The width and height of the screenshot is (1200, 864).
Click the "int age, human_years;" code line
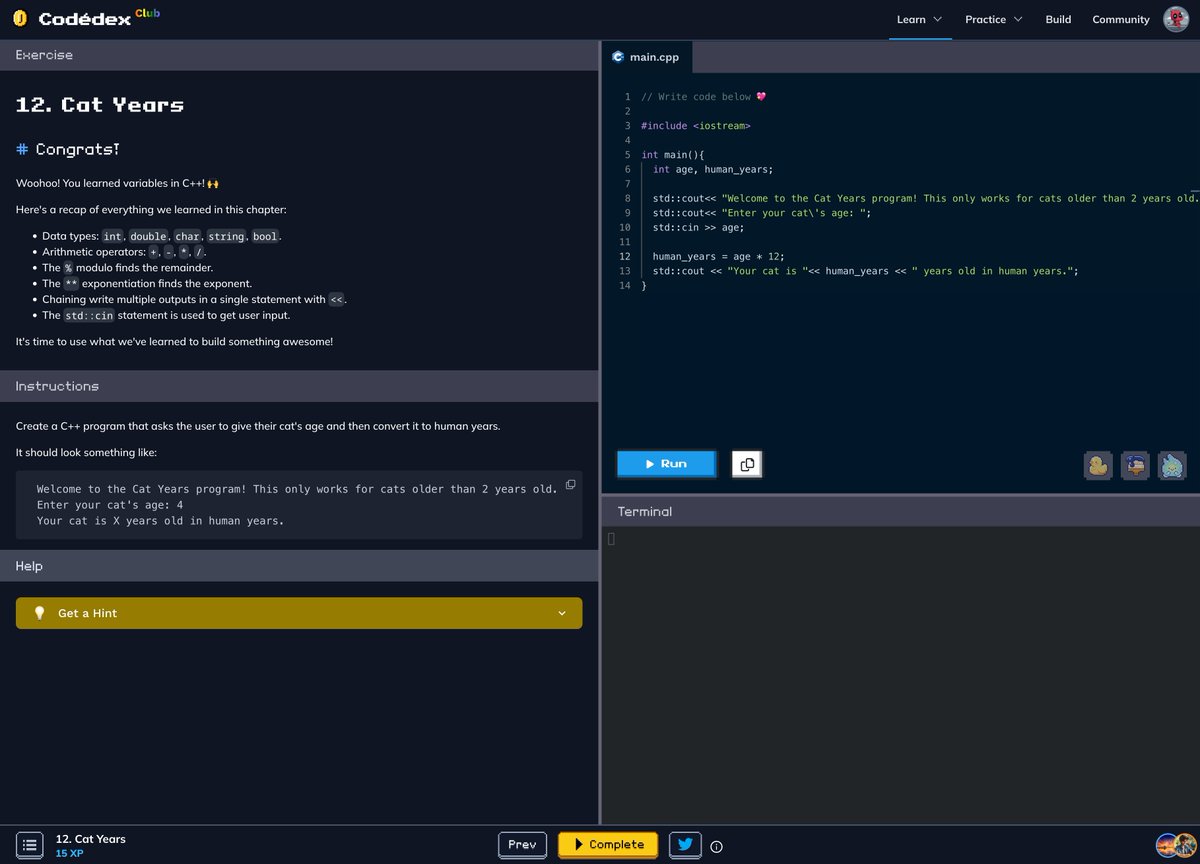click(713, 169)
